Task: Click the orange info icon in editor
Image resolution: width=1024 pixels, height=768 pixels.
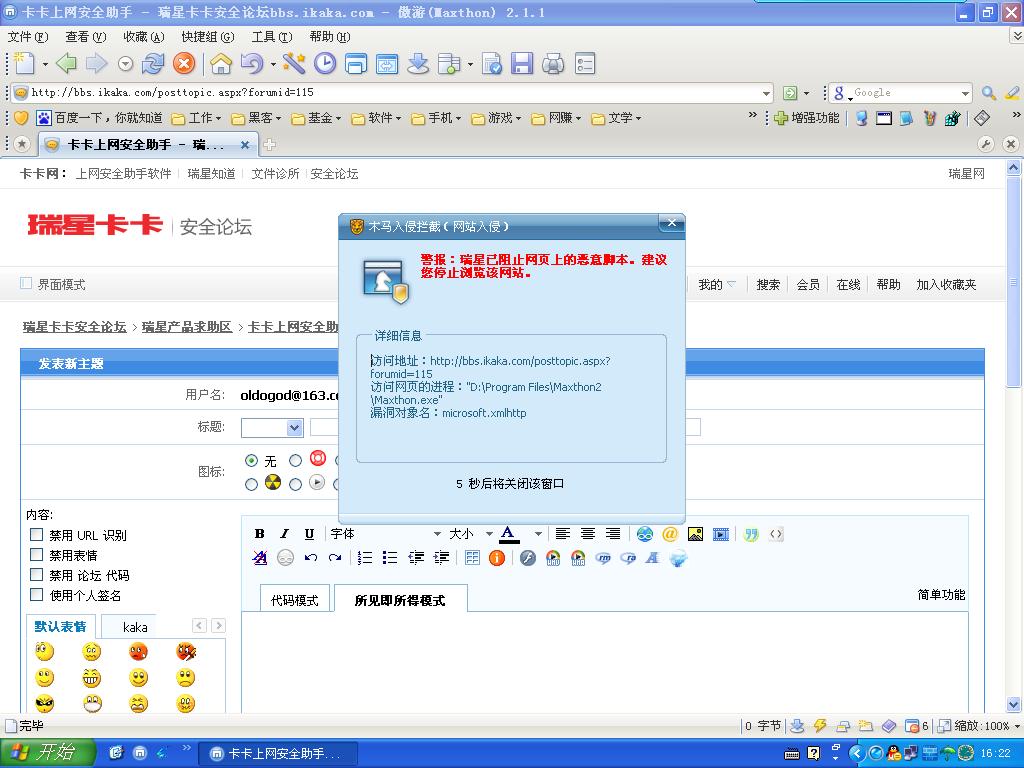Action: [x=497, y=558]
